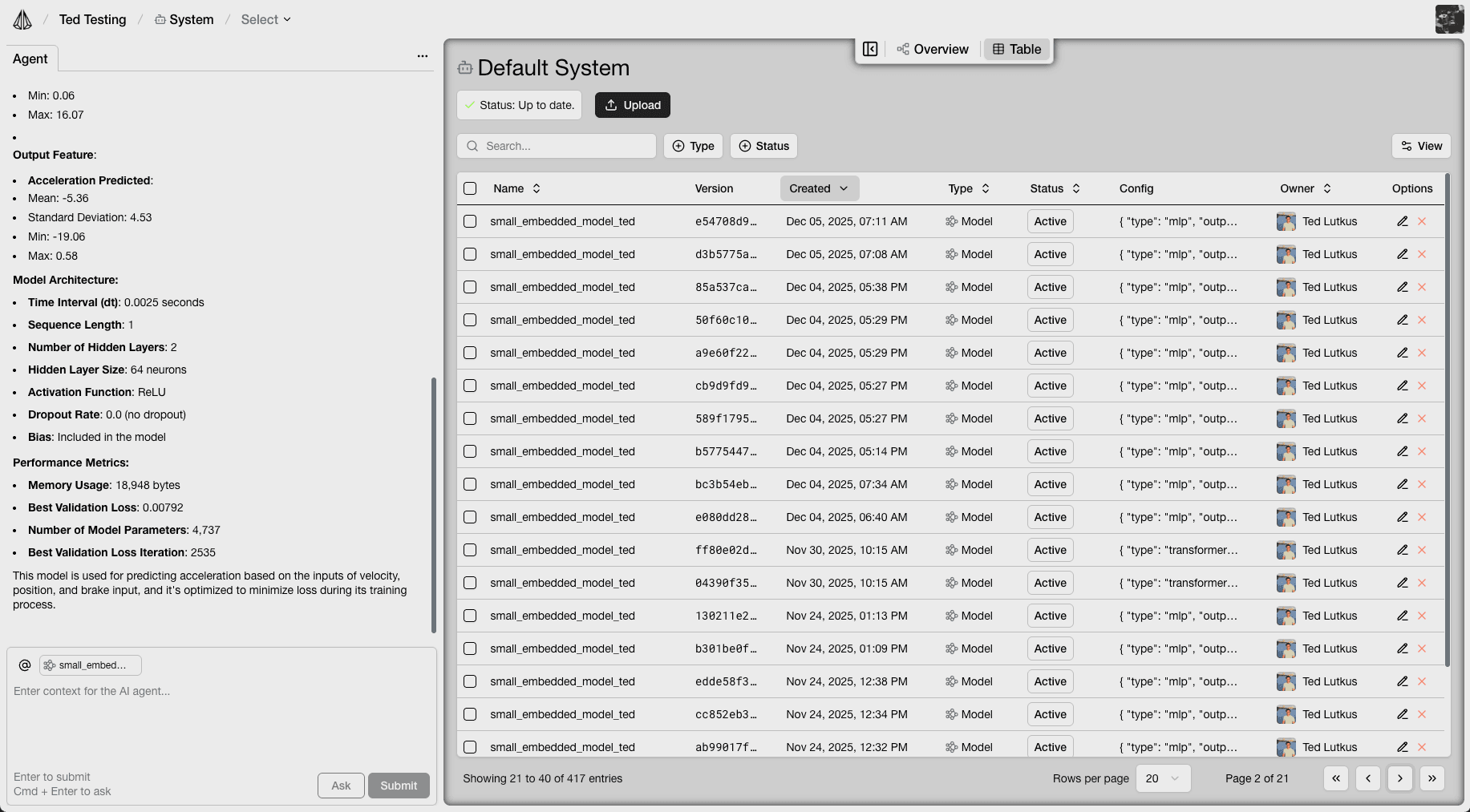Click the collapse sidebar panel icon
This screenshot has height=812, width=1470.
tap(870, 49)
